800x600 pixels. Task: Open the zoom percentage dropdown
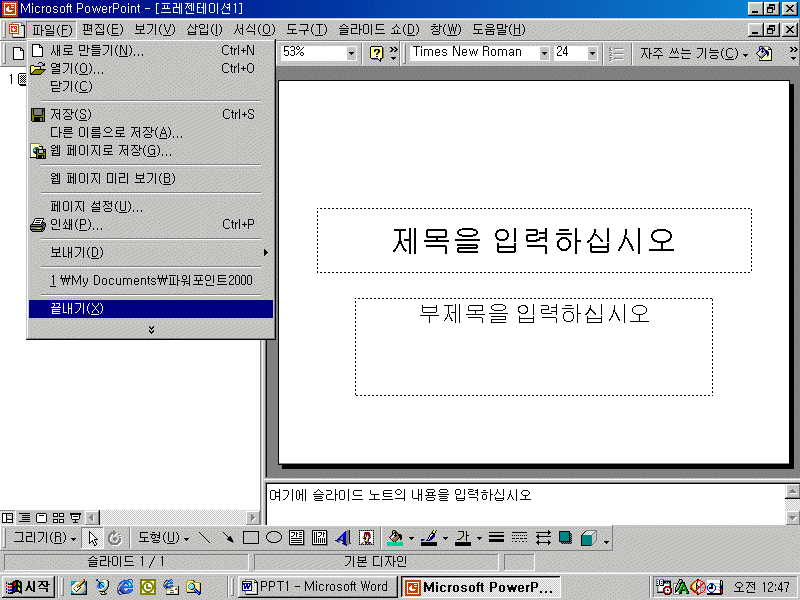[x=351, y=53]
